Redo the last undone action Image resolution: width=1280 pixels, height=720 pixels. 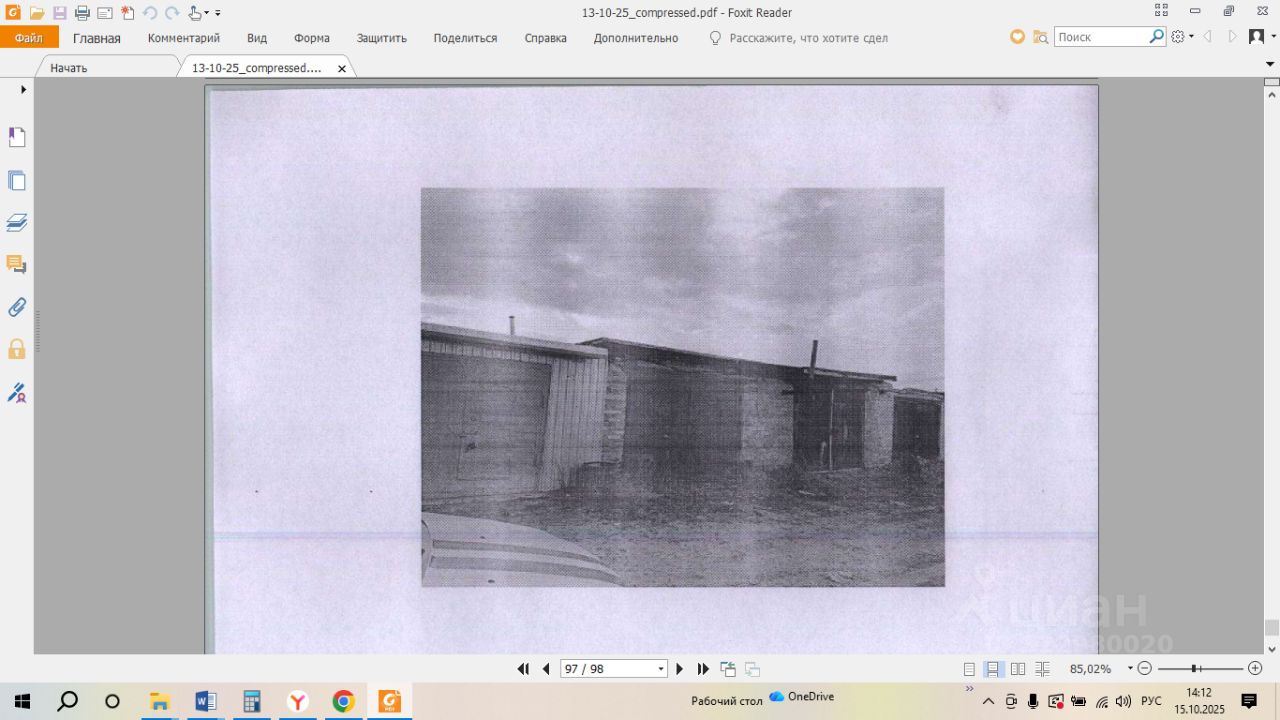point(172,13)
